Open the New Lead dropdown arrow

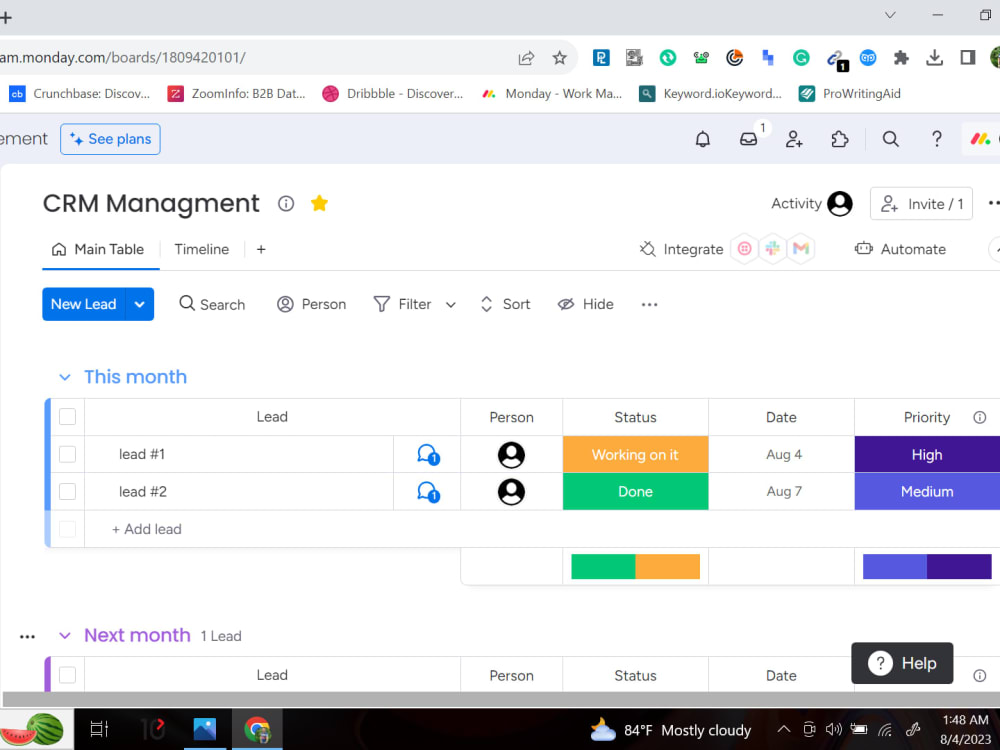point(140,304)
